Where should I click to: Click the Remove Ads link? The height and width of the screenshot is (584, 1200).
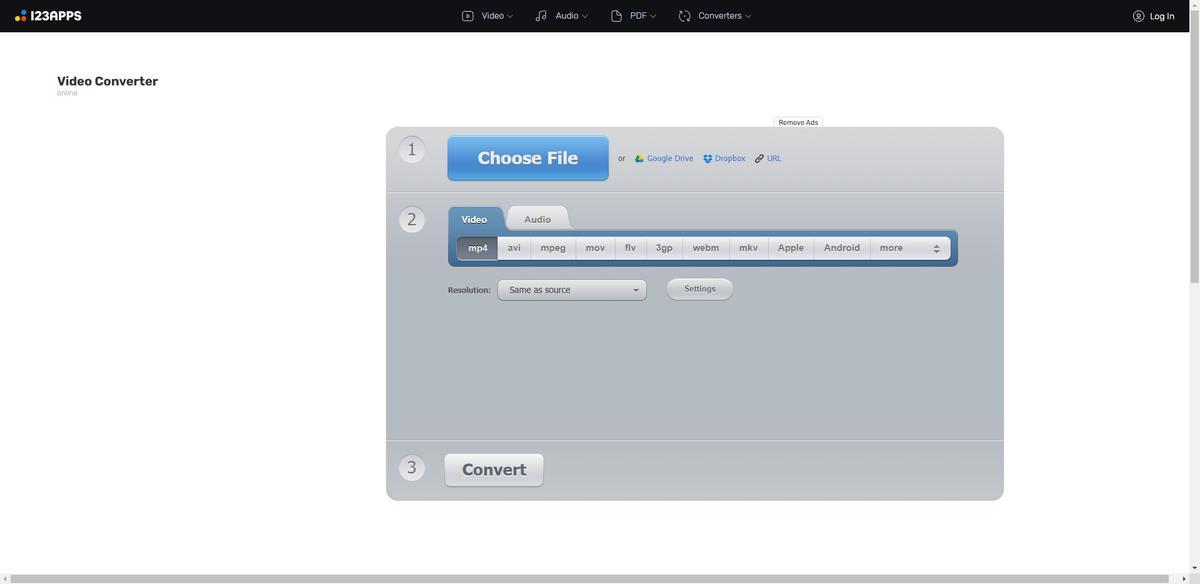click(x=798, y=122)
